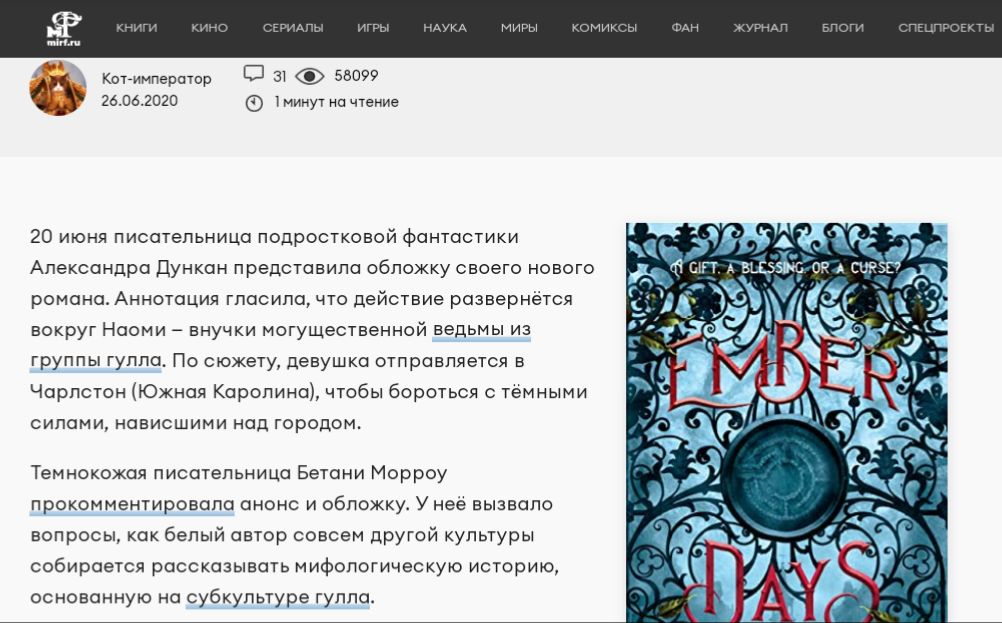Go to the БЛОГИ section

pos(842,27)
